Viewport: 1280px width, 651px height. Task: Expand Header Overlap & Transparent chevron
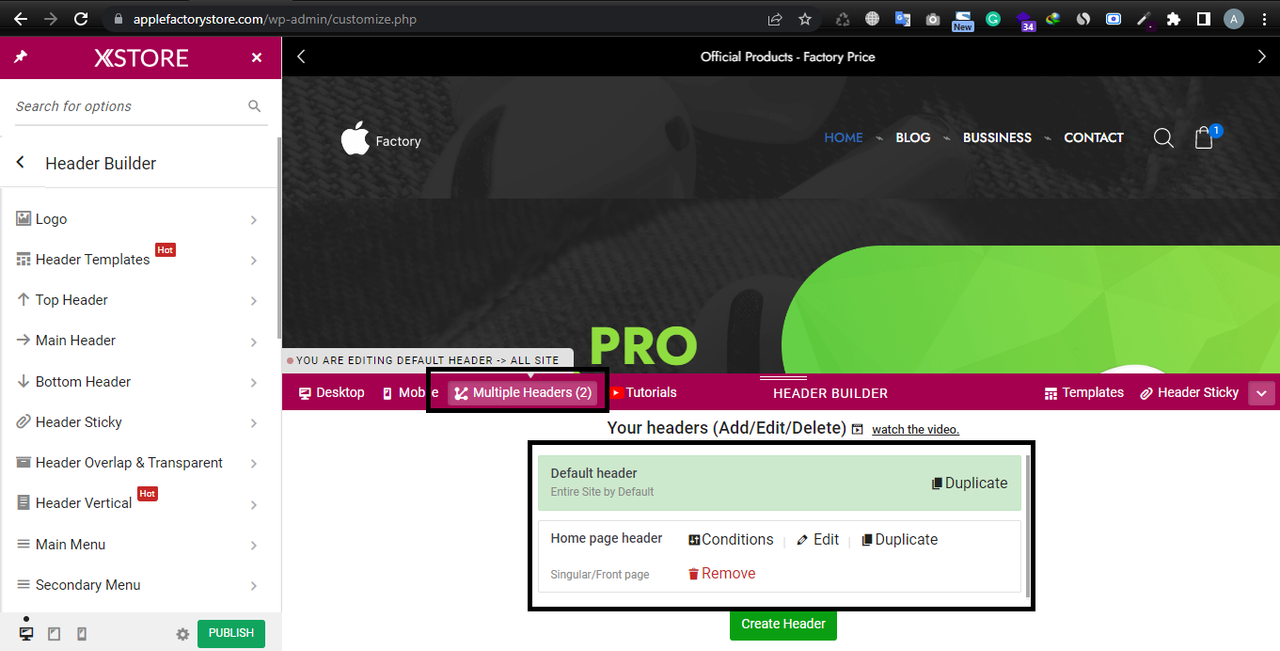point(254,463)
